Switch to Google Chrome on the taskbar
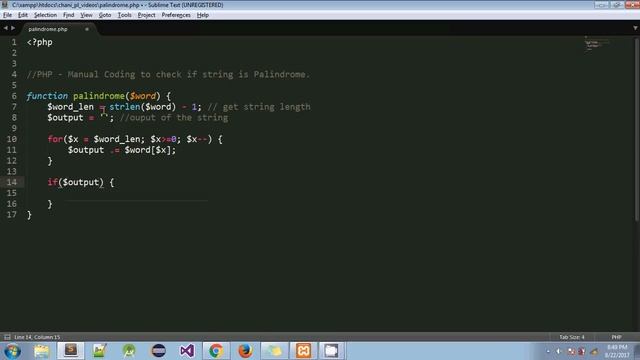 tap(216, 351)
